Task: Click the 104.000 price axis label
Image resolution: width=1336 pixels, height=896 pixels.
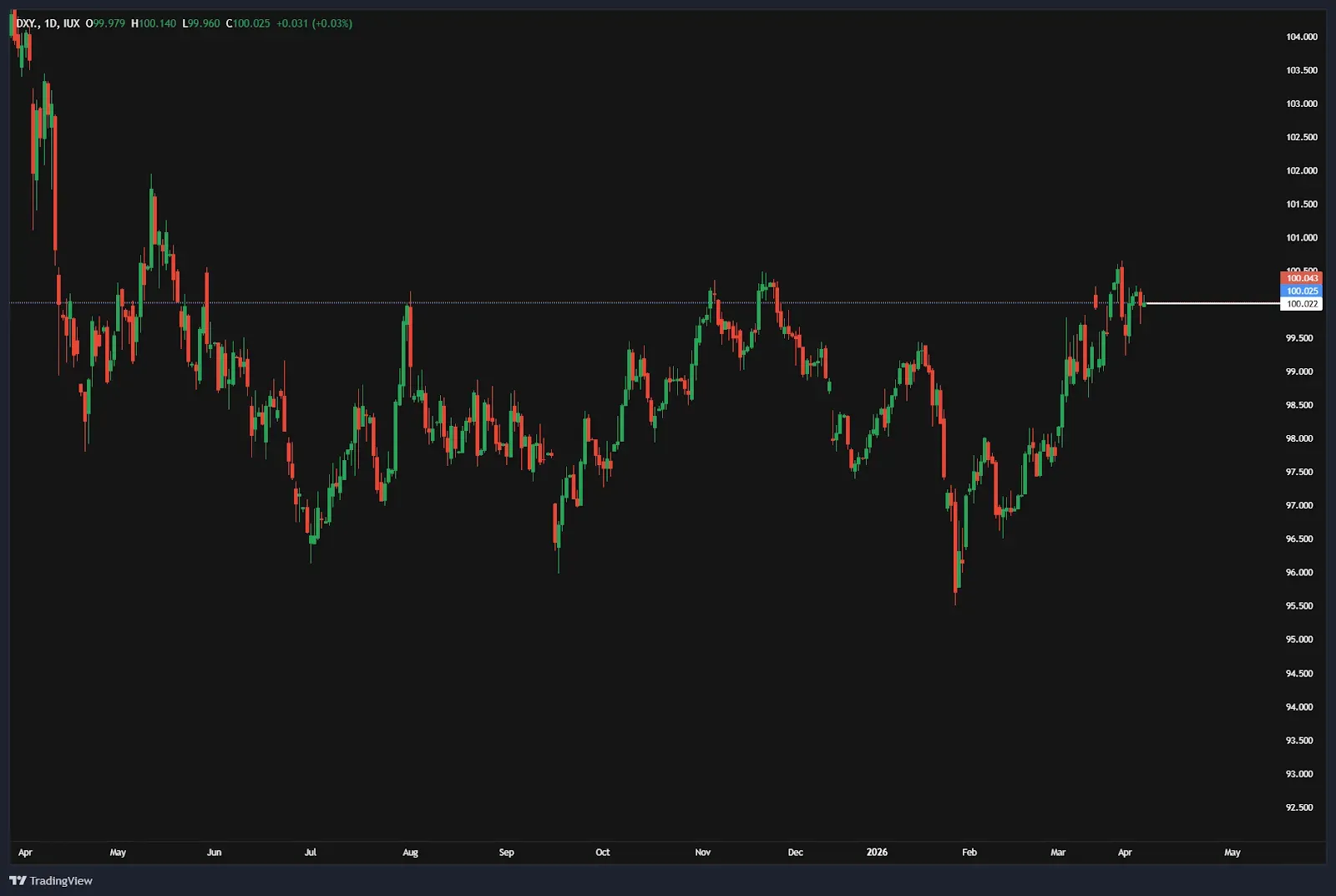Action: pos(1302,37)
